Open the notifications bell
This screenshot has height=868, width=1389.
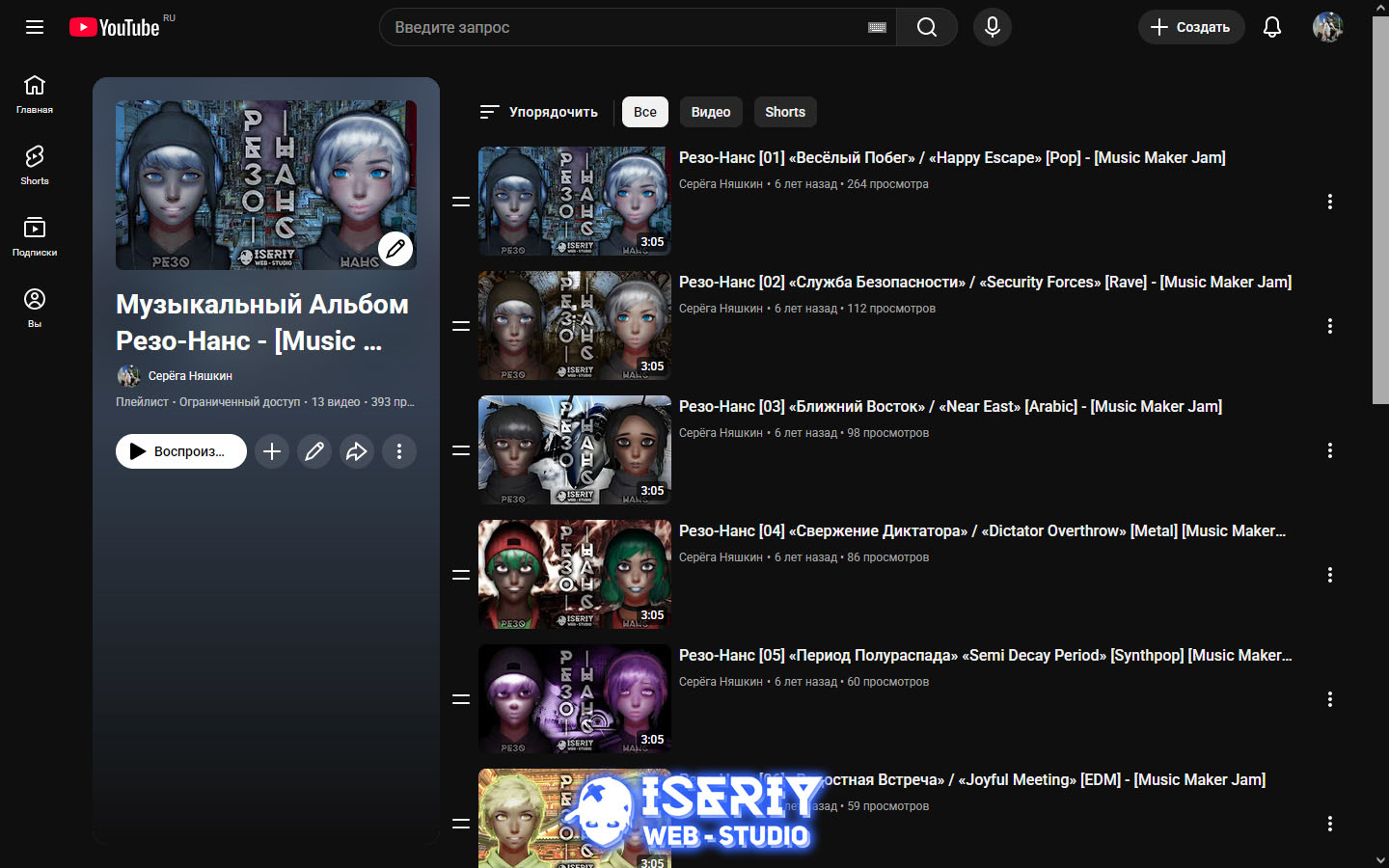coord(1271,27)
